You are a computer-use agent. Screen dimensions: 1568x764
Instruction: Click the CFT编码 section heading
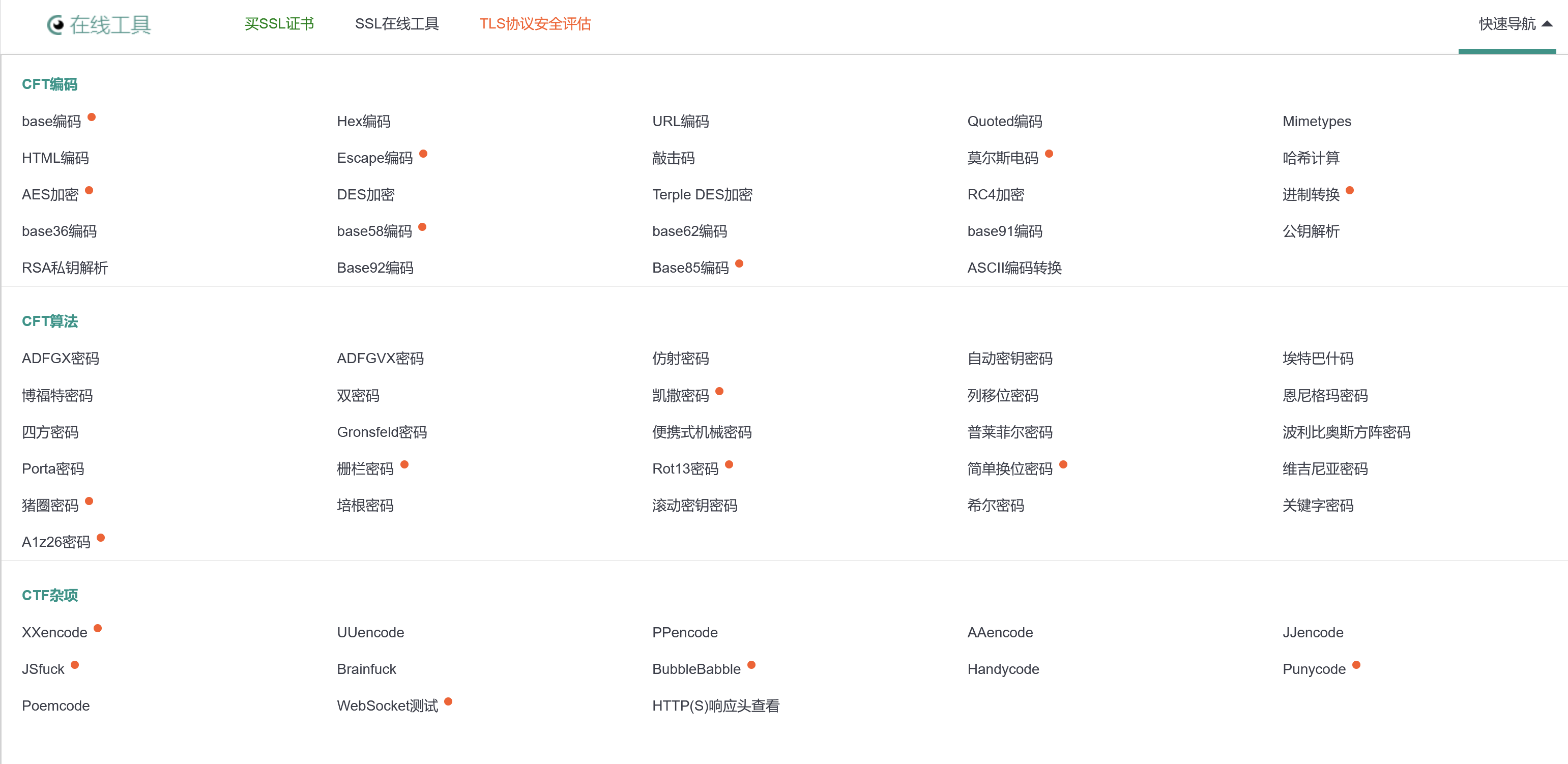(x=49, y=84)
